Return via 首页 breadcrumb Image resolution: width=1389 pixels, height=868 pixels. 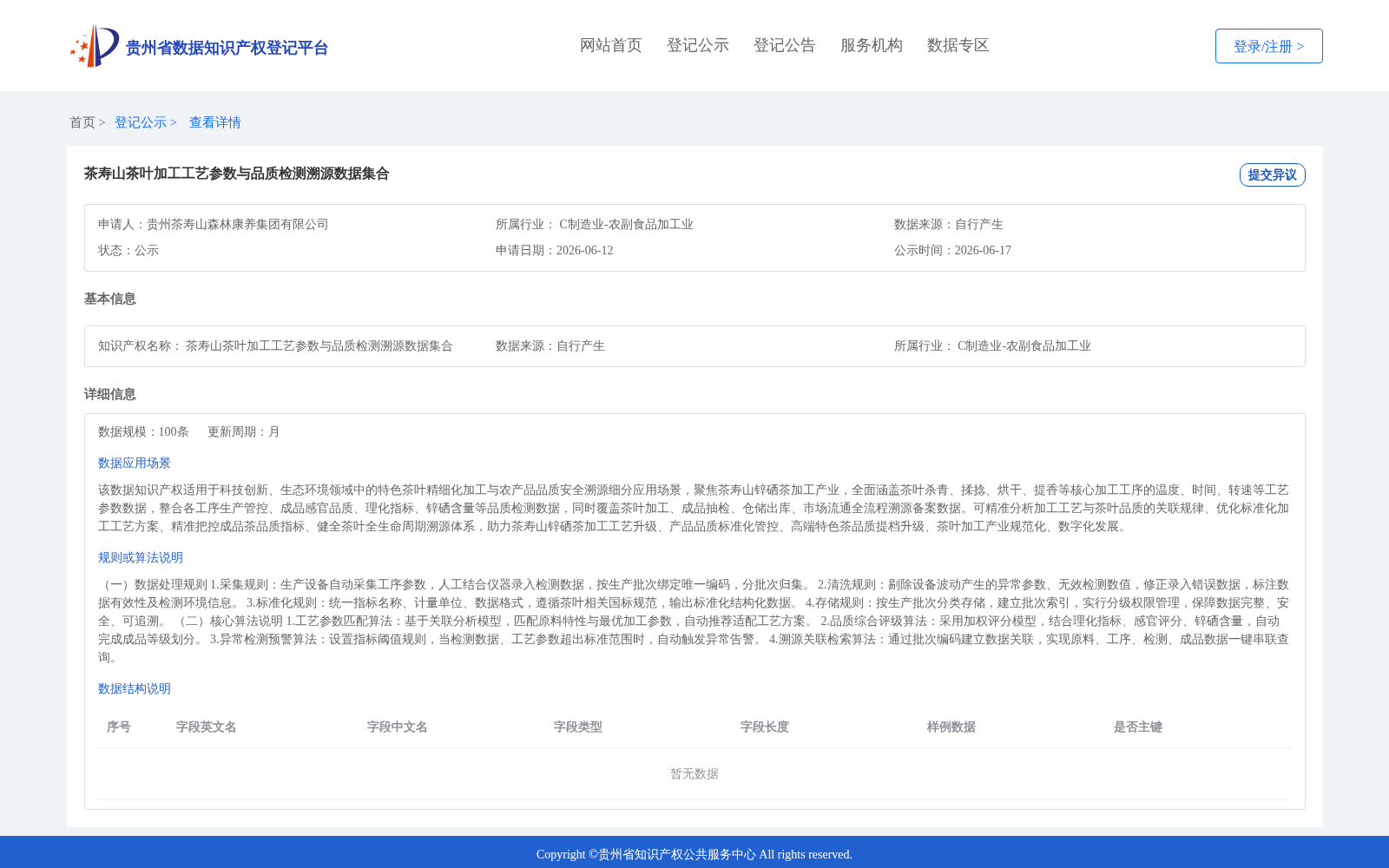click(x=82, y=122)
